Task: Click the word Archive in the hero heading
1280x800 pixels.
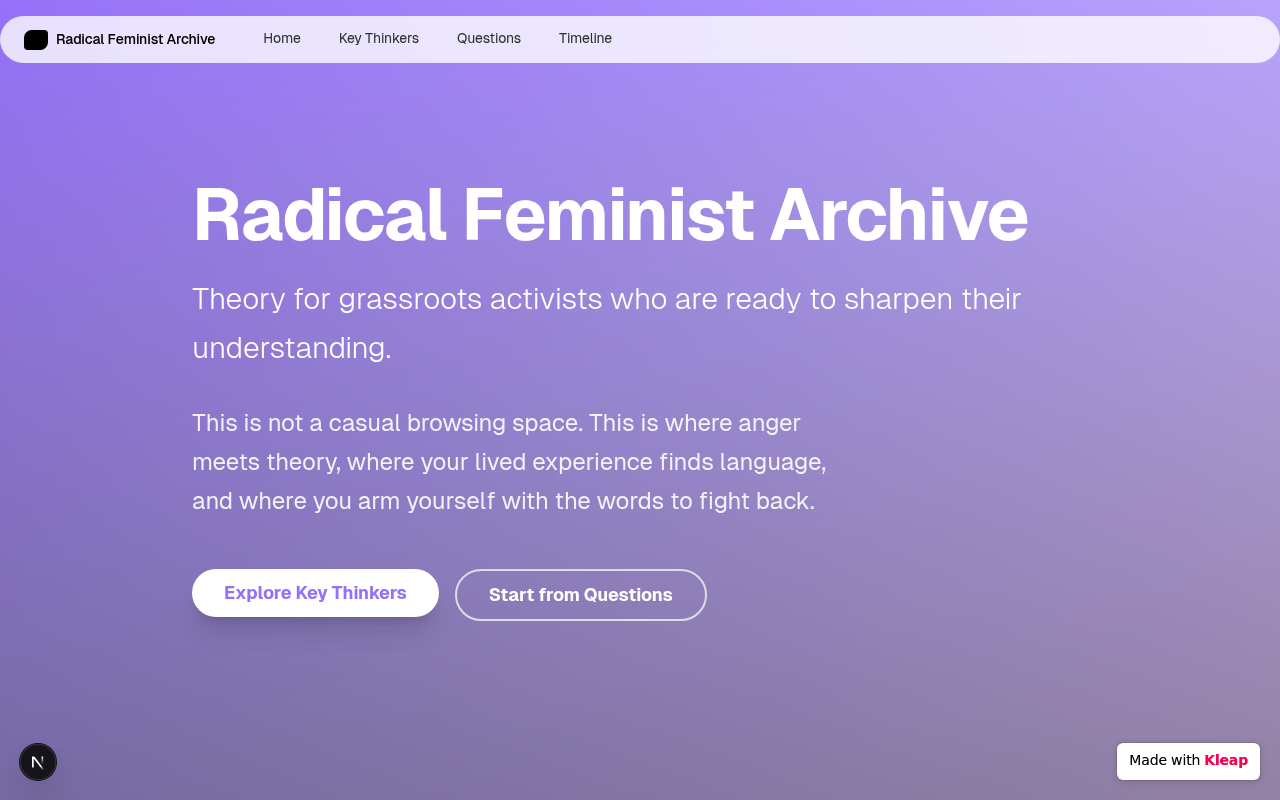Action: tap(898, 215)
